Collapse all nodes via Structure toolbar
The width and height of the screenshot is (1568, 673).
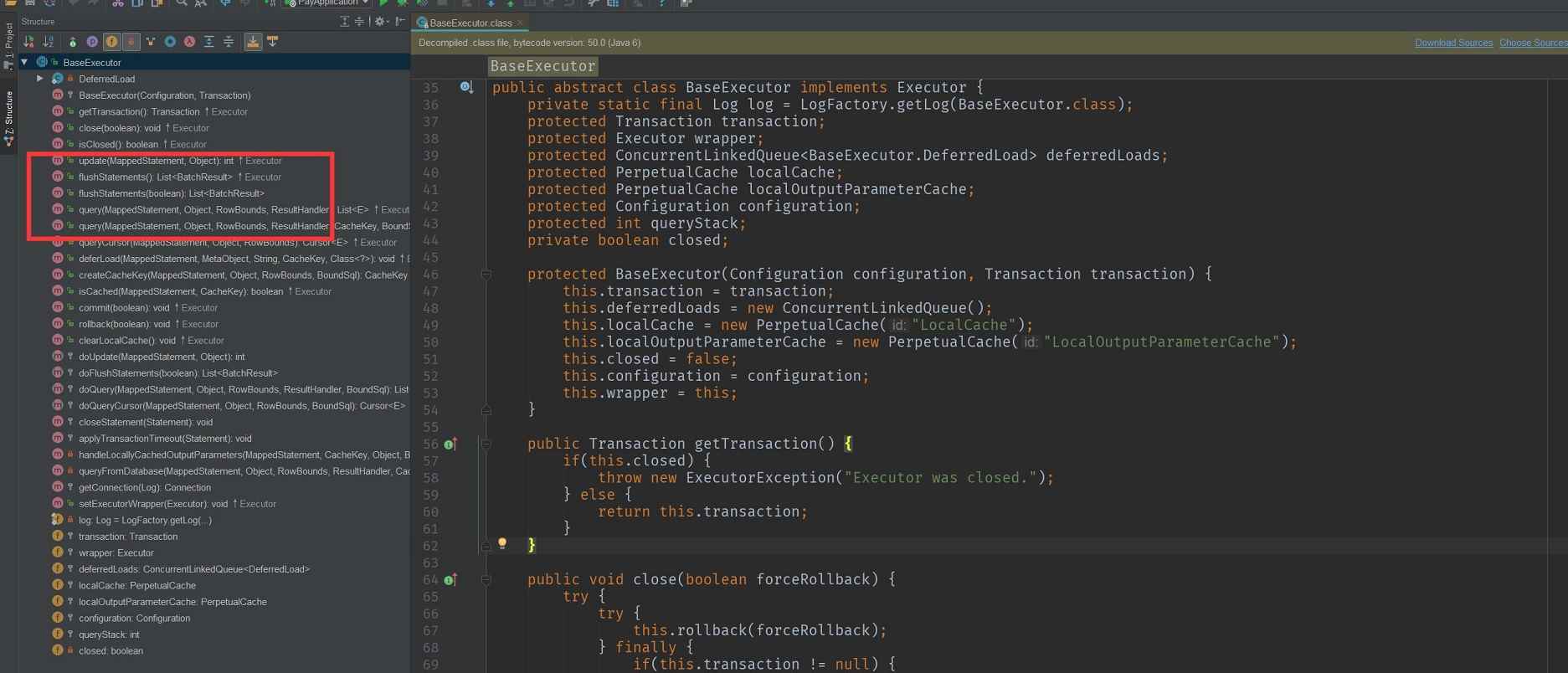[x=229, y=41]
